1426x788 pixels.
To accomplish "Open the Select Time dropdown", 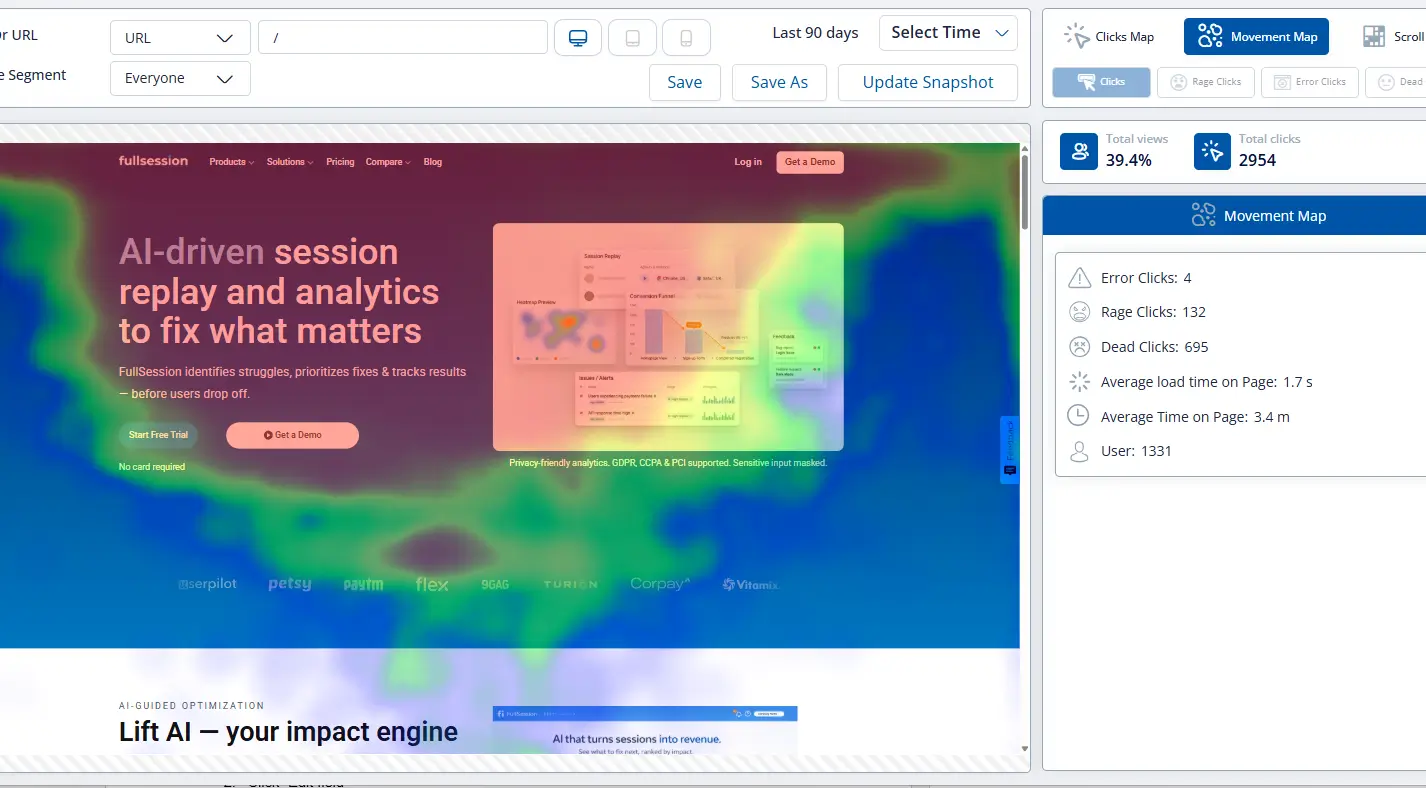I will (948, 33).
